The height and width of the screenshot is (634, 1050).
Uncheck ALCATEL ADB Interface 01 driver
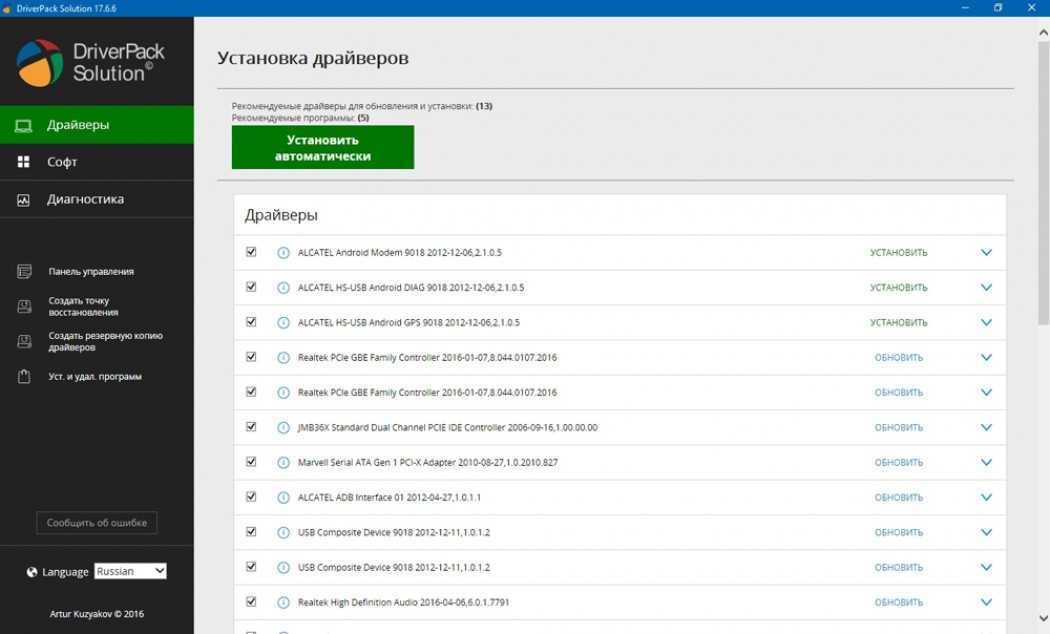[x=251, y=497]
